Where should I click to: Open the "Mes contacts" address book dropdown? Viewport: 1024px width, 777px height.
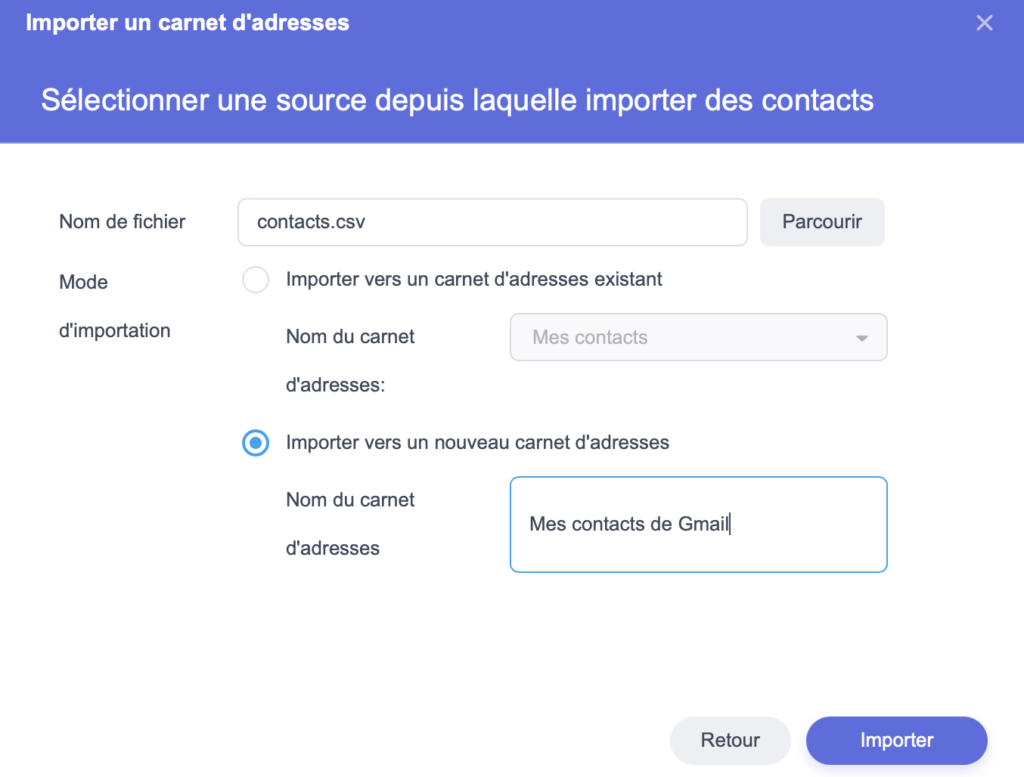point(698,338)
